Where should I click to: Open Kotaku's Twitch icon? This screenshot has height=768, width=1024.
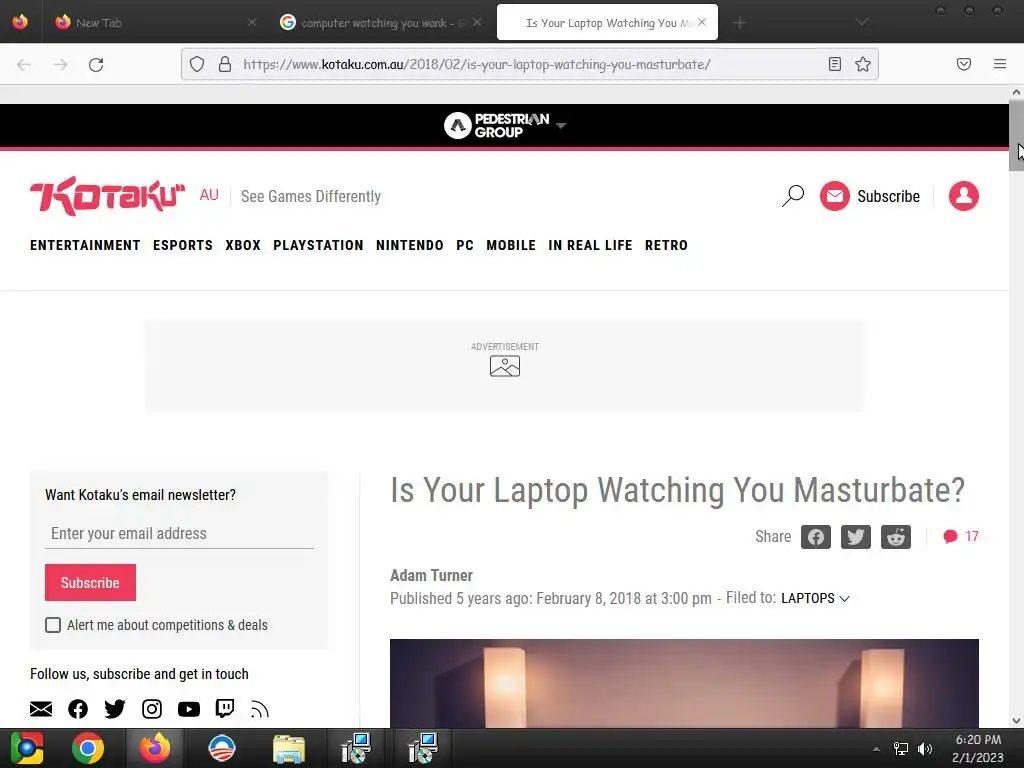click(225, 709)
